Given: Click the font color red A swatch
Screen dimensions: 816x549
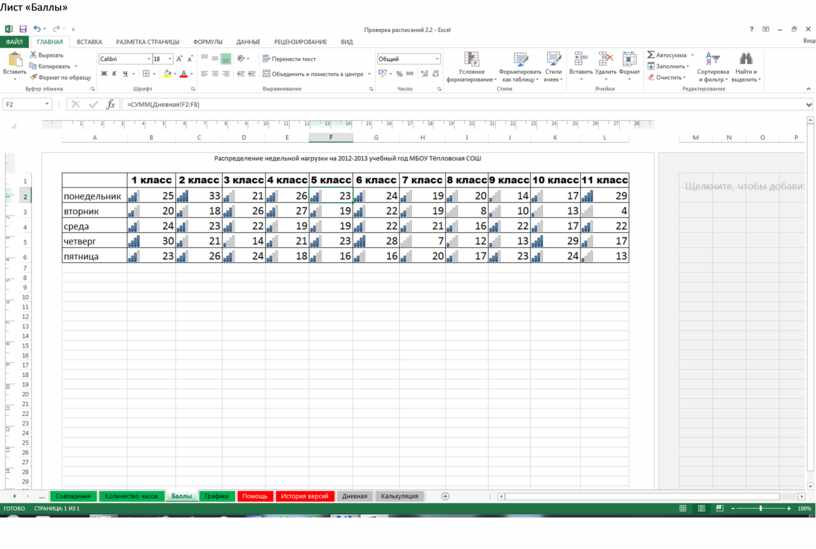Looking at the screenshot, I should tap(183, 74).
